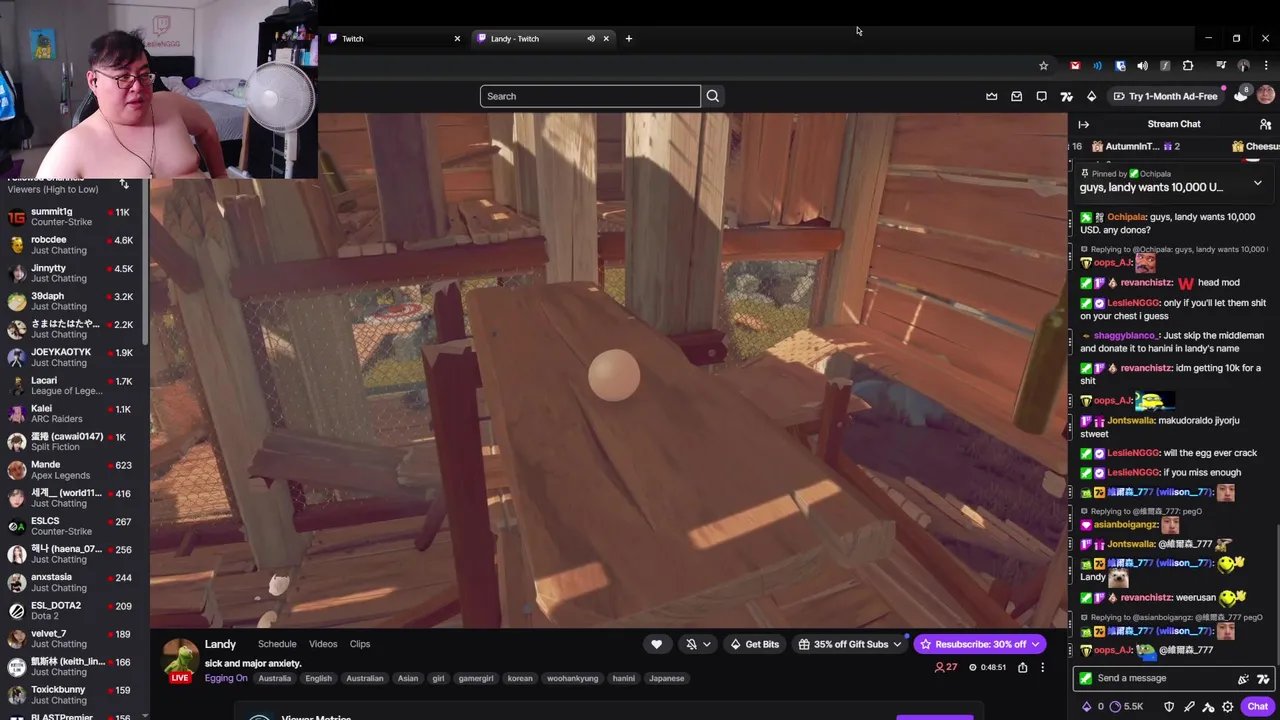The width and height of the screenshot is (1280, 720).
Task: Open summit1g channel in sidebar
Action: pyautogui.click(x=74, y=217)
